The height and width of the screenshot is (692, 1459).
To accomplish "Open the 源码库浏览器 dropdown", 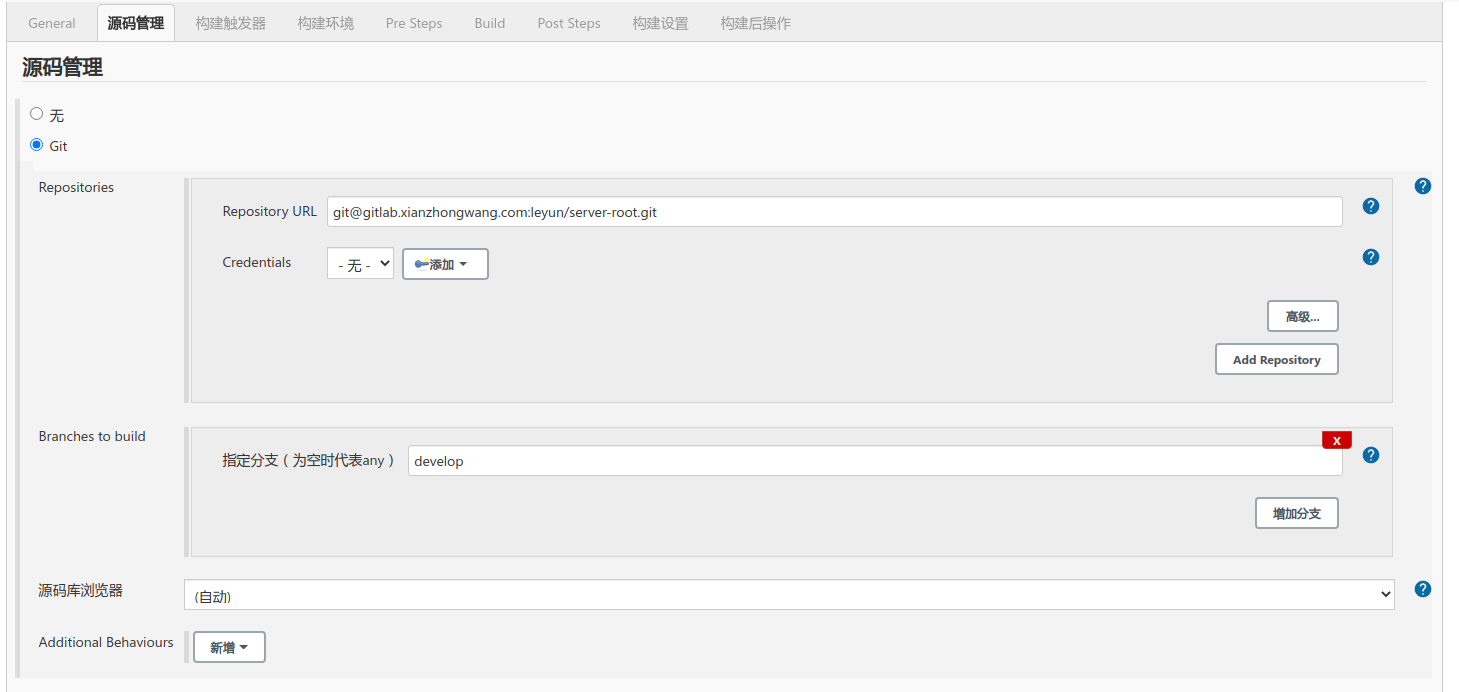I will click(x=788, y=595).
